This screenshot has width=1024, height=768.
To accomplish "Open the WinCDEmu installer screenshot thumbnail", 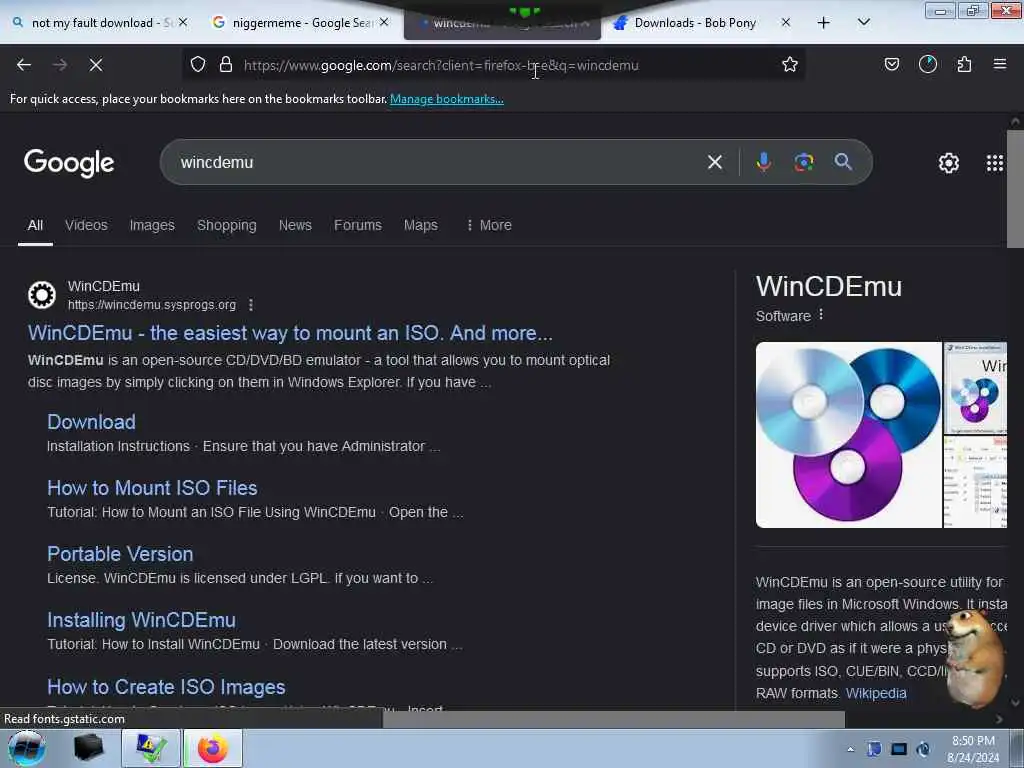I will pyautogui.click(x=975, y=388).
